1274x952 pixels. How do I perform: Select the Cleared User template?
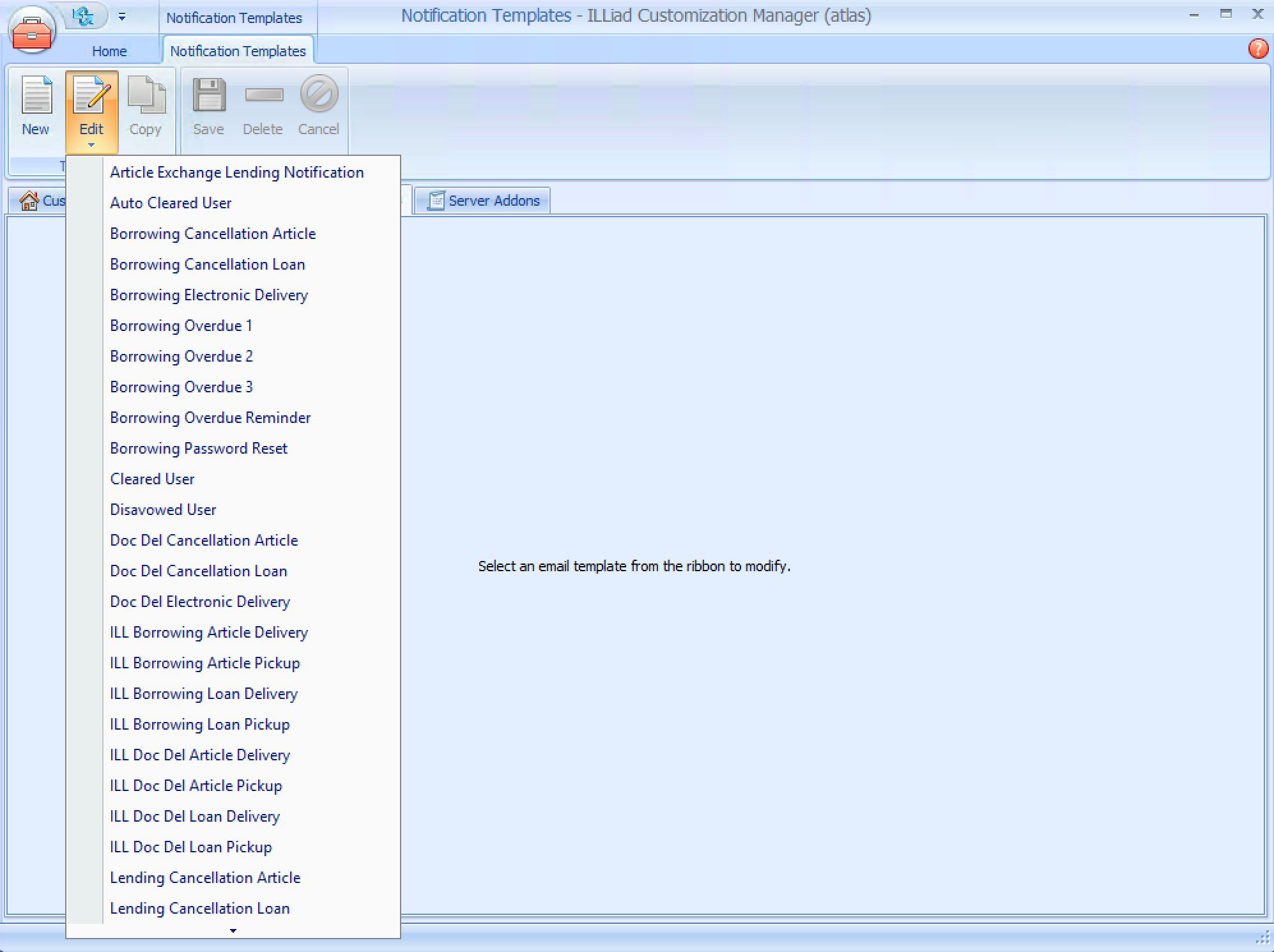click(x=152, y=479)
